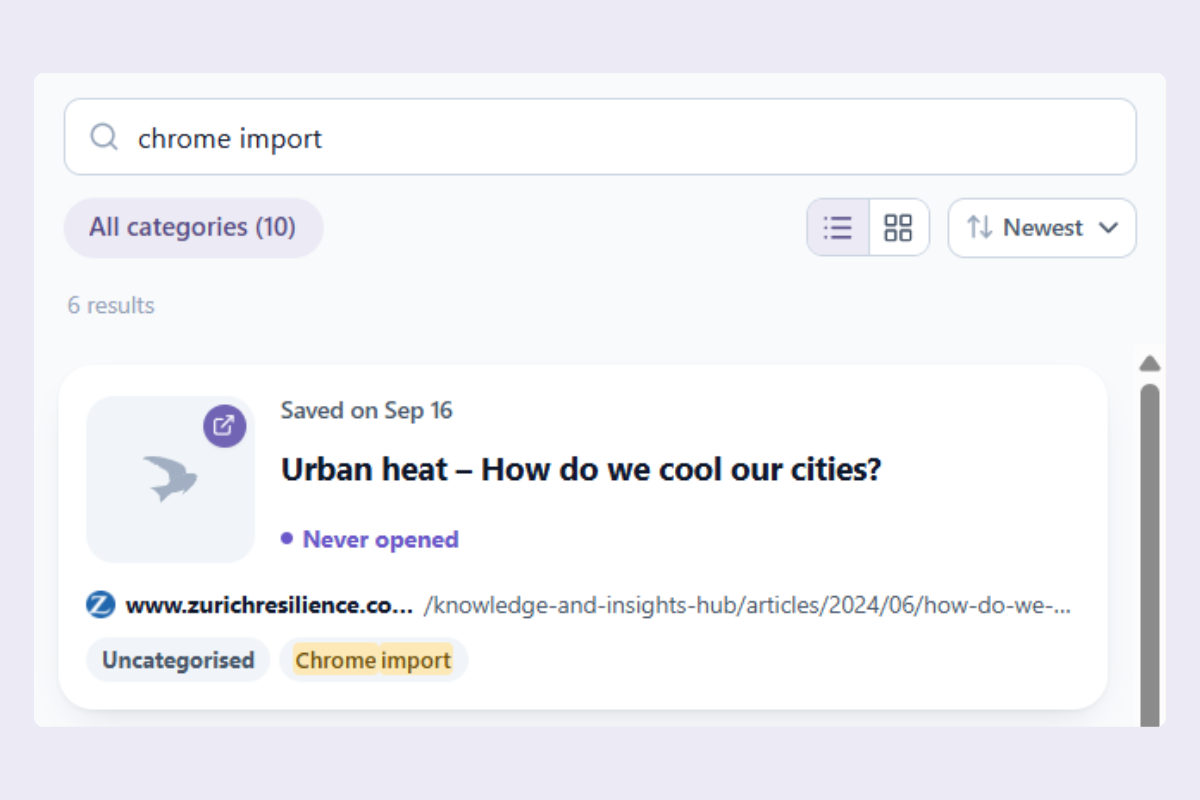Click the search field containing chrome import
The width and height of the screenshot is (1200, 800).
click(x=600, y=137)
